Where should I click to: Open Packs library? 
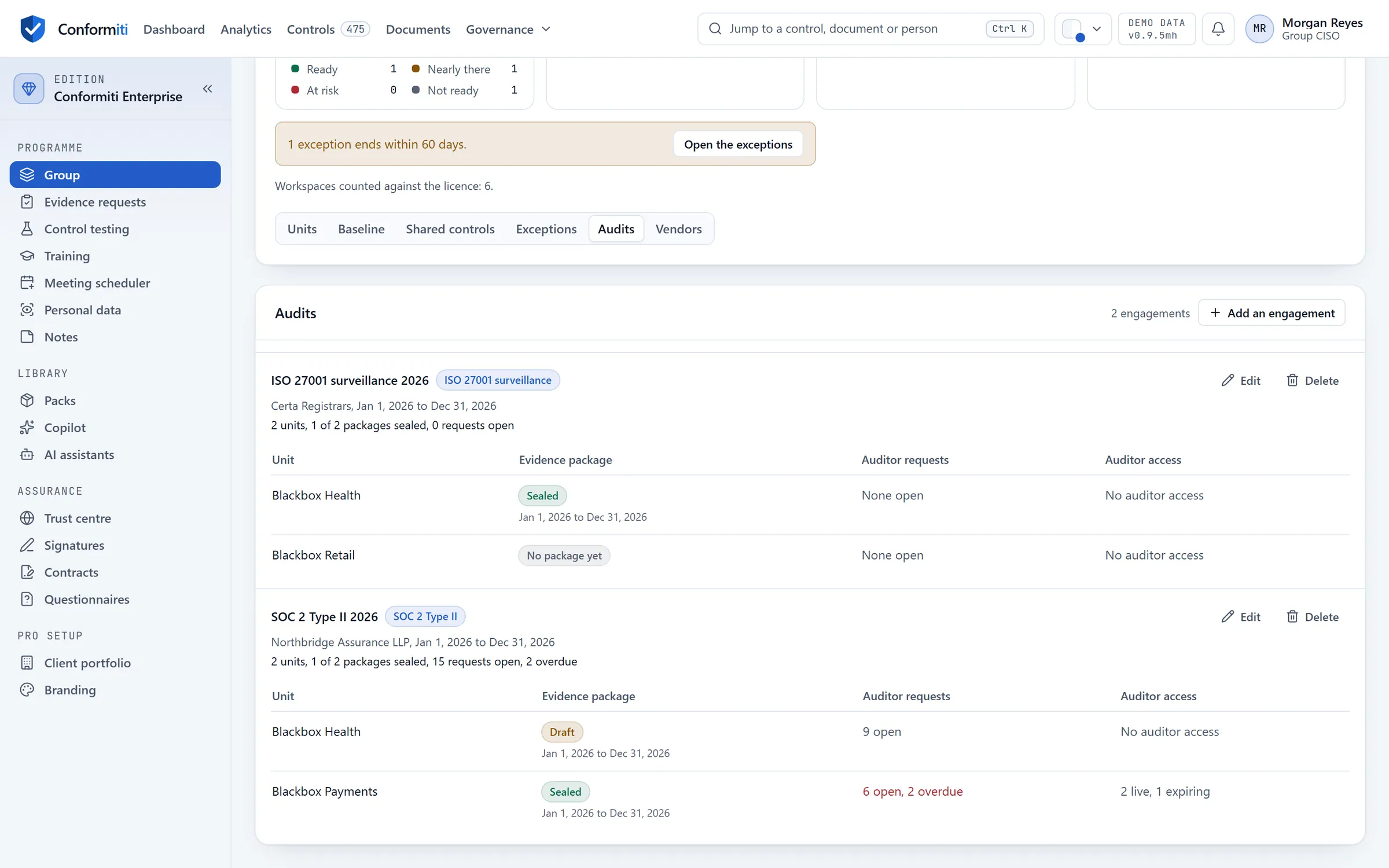tap(115, 400)
